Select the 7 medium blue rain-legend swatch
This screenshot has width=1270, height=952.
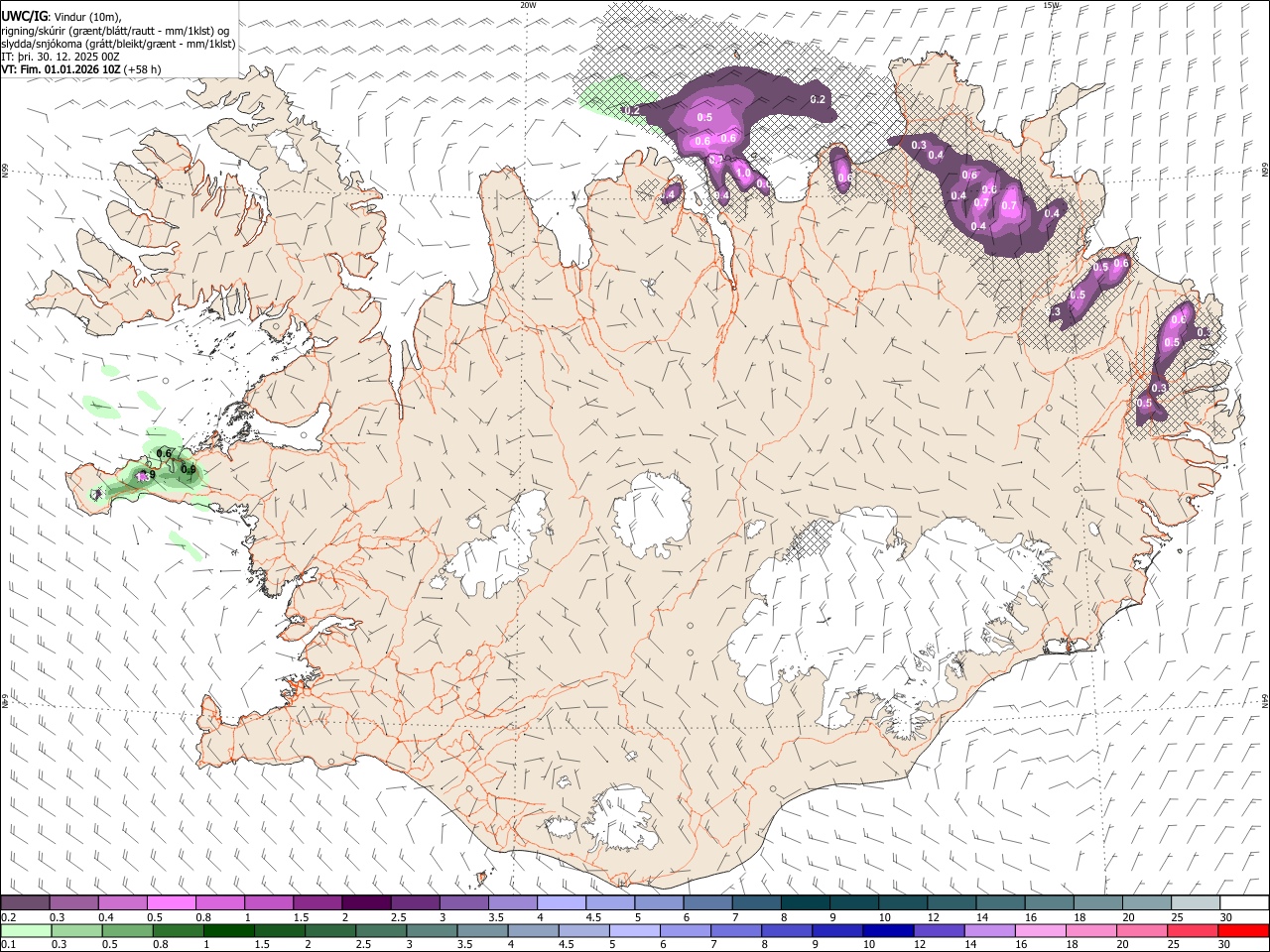(x=735, y=930)
